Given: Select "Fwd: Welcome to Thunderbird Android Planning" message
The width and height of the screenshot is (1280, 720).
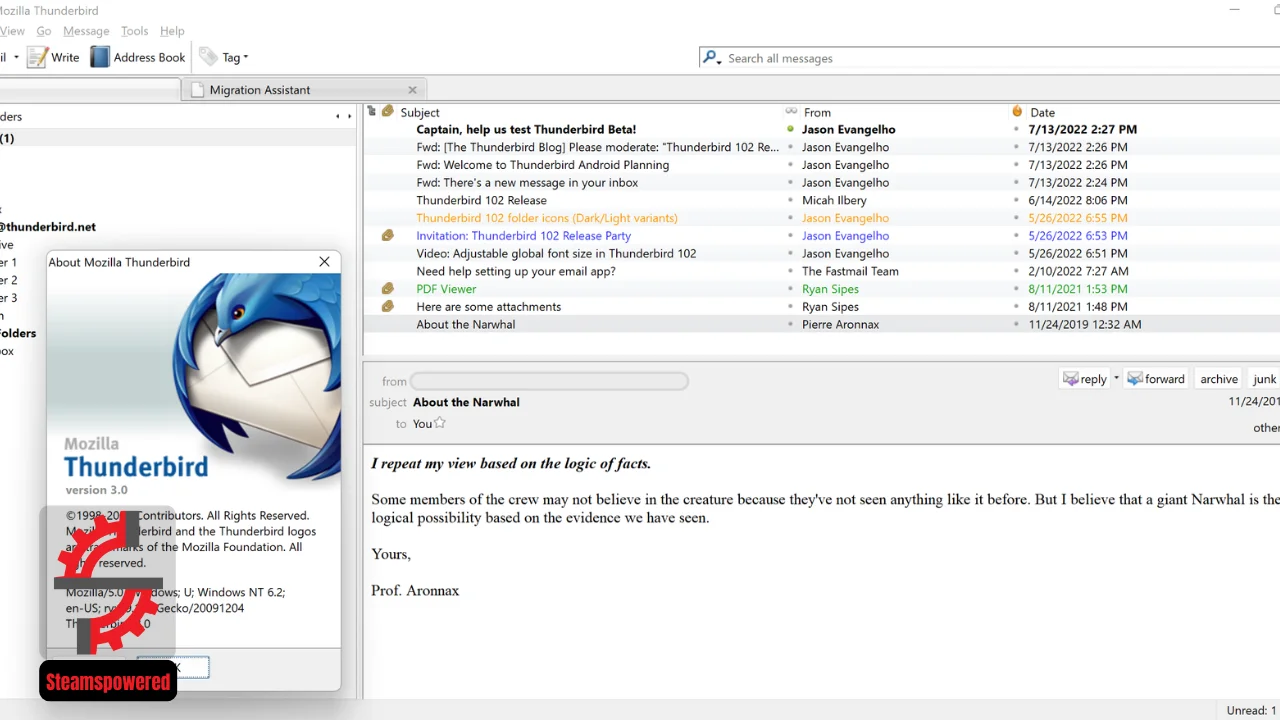Looking at the screenshot, I should tap(543, 165).
